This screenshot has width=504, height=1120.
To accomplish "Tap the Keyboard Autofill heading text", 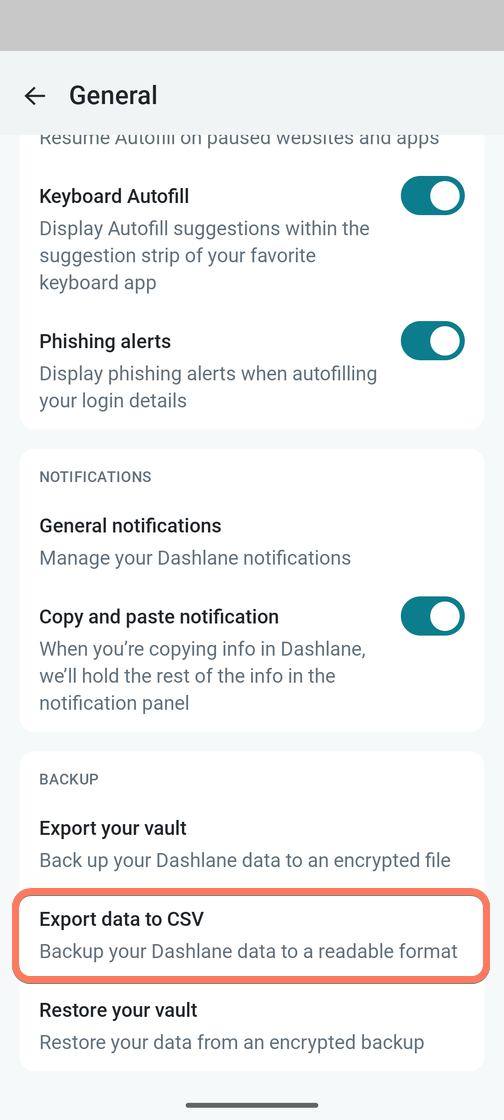I will click(114, 196).
